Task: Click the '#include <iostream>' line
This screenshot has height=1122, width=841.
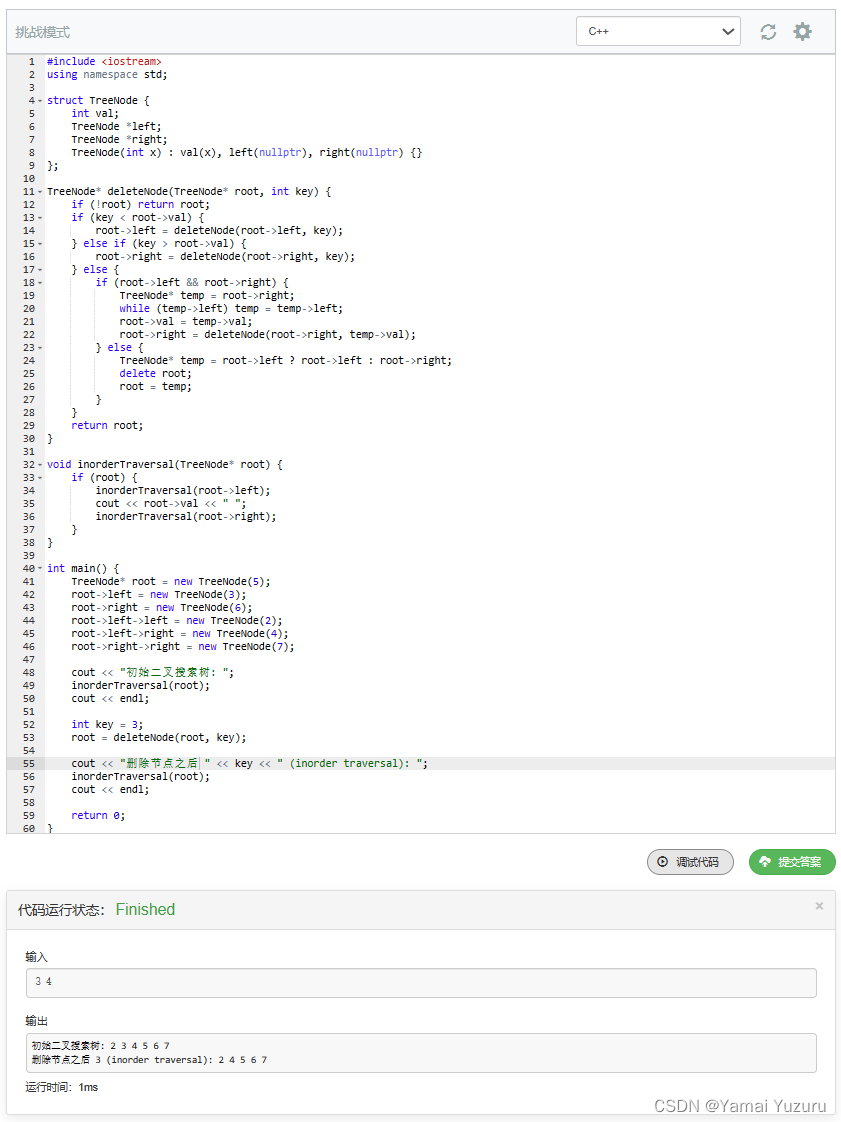Action: click(x=104, y=62)
